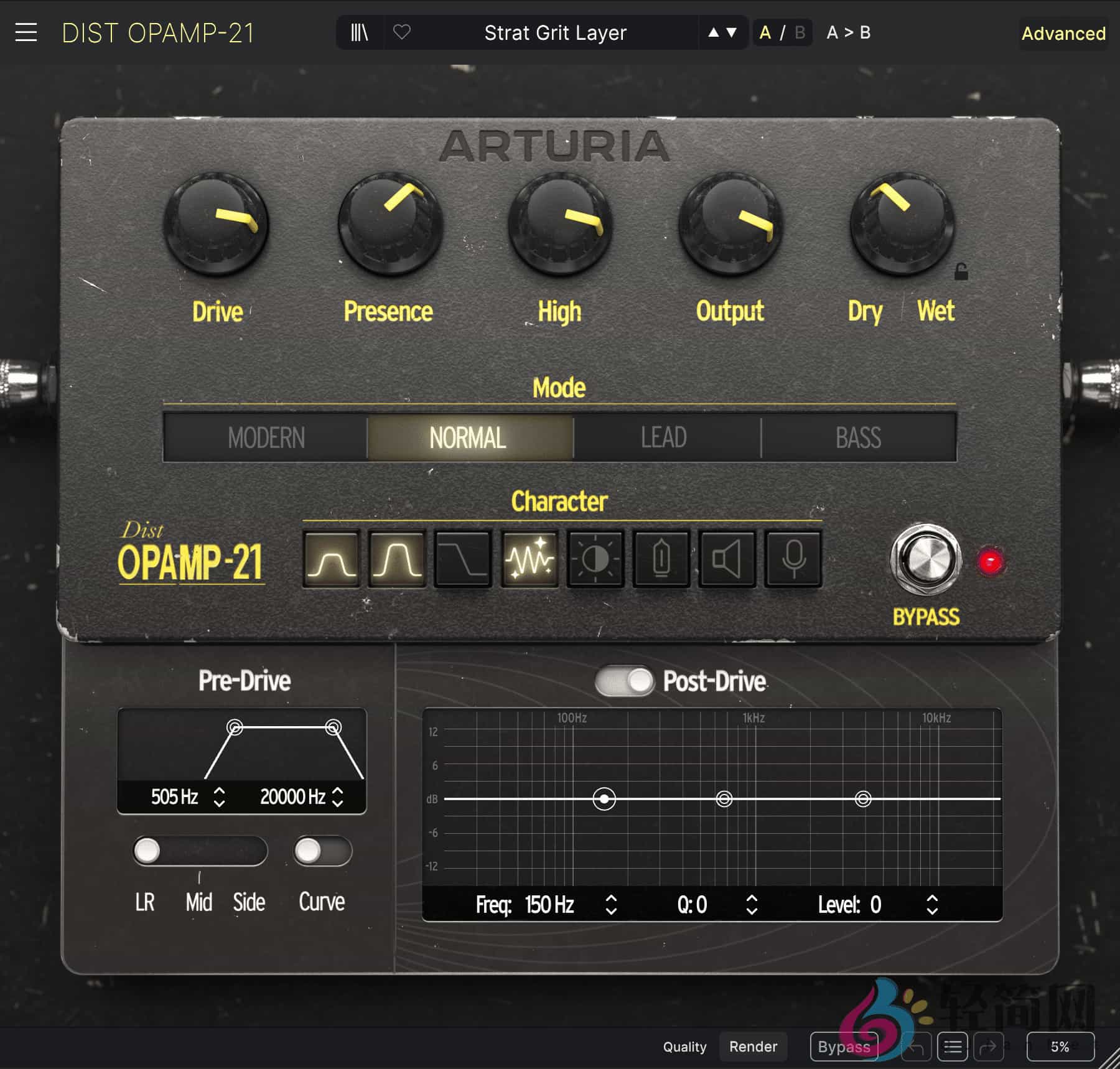Select the LEAD mode tab
The width and height of the screenshot is (1120, 1069).
pos(664,438)
